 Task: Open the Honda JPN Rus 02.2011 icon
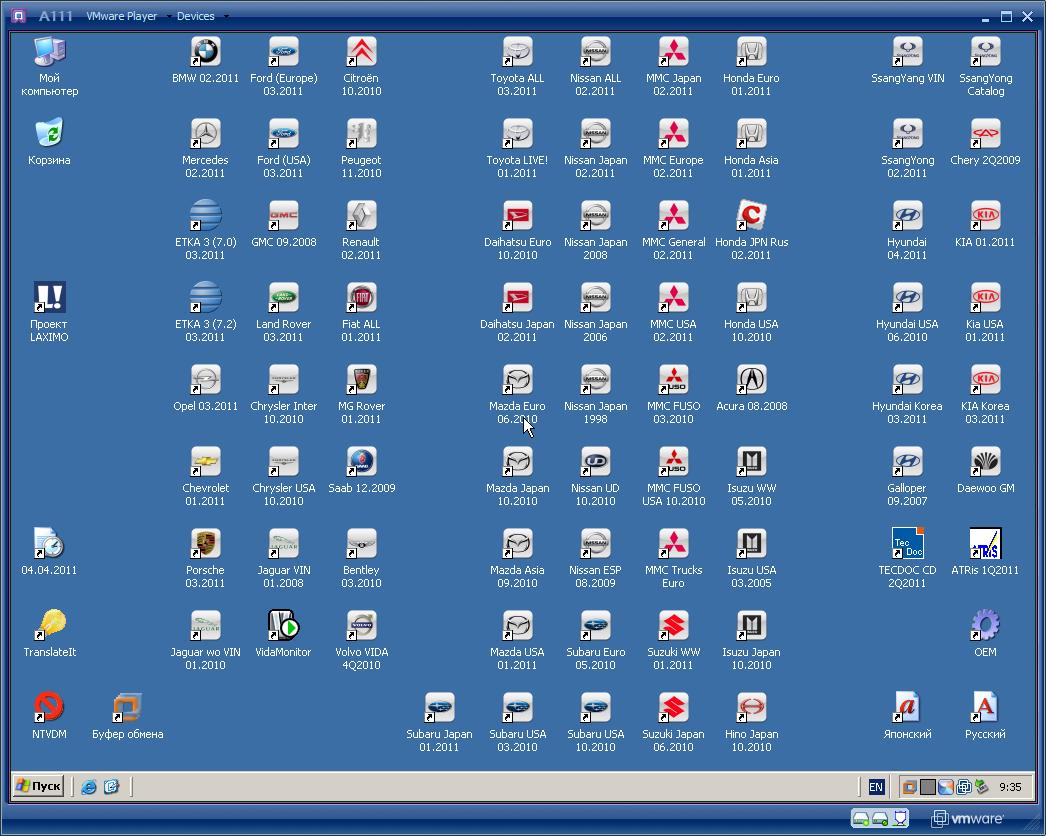(x=751, y=216)
